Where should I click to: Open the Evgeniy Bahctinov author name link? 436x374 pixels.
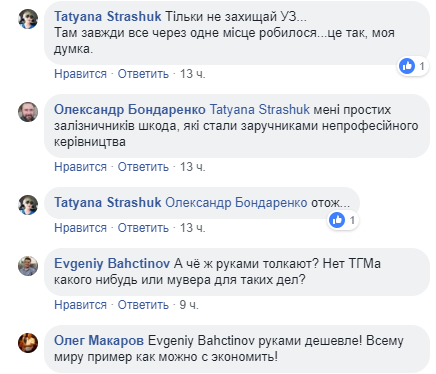pos(112,264)
